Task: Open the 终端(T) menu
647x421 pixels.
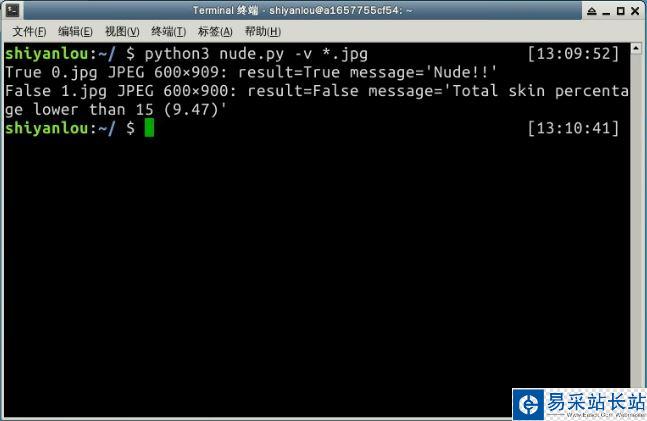Action: click(168, 32)
